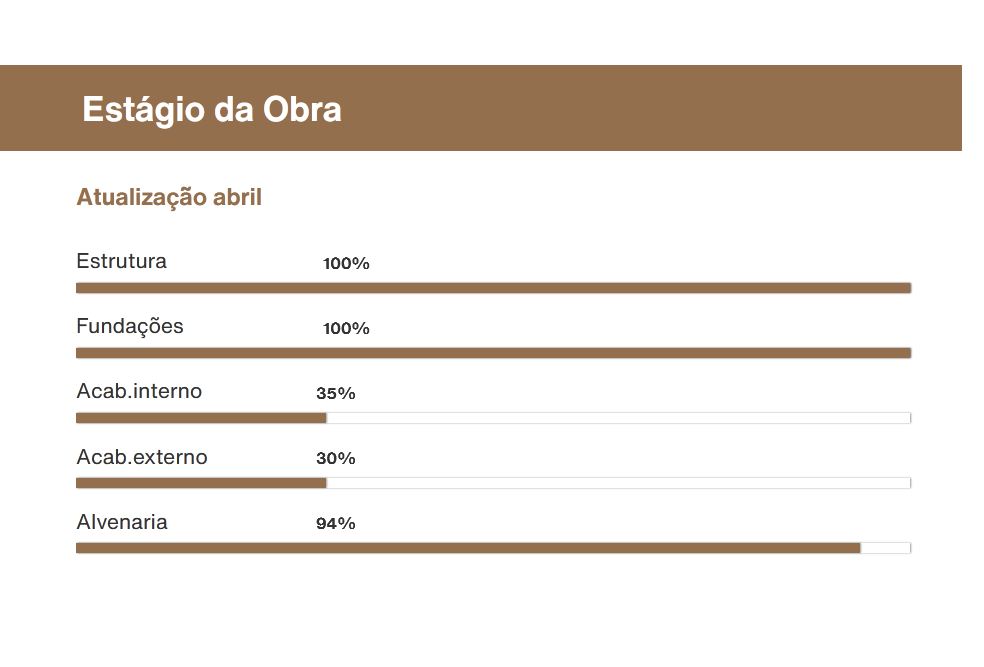Click the Fundações label
984x667 pixels.
tap(130, 326)
